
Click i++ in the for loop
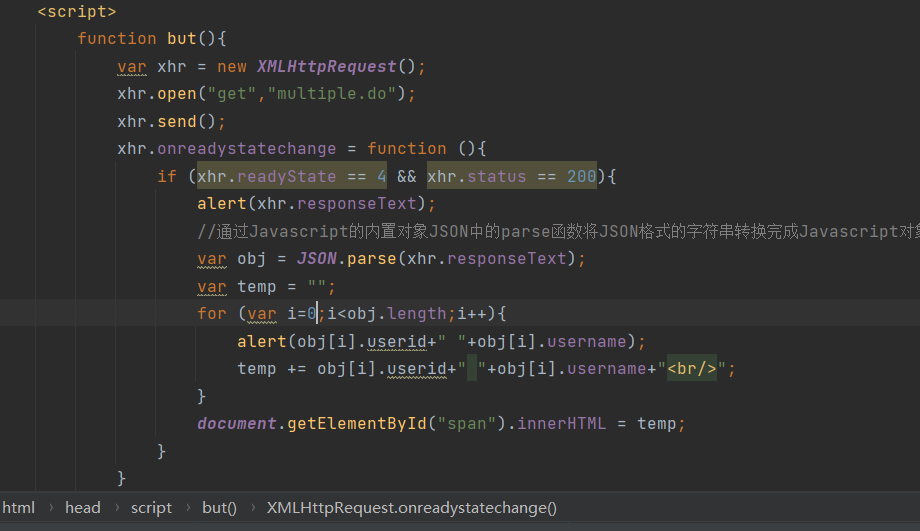(x=472, y=313)
